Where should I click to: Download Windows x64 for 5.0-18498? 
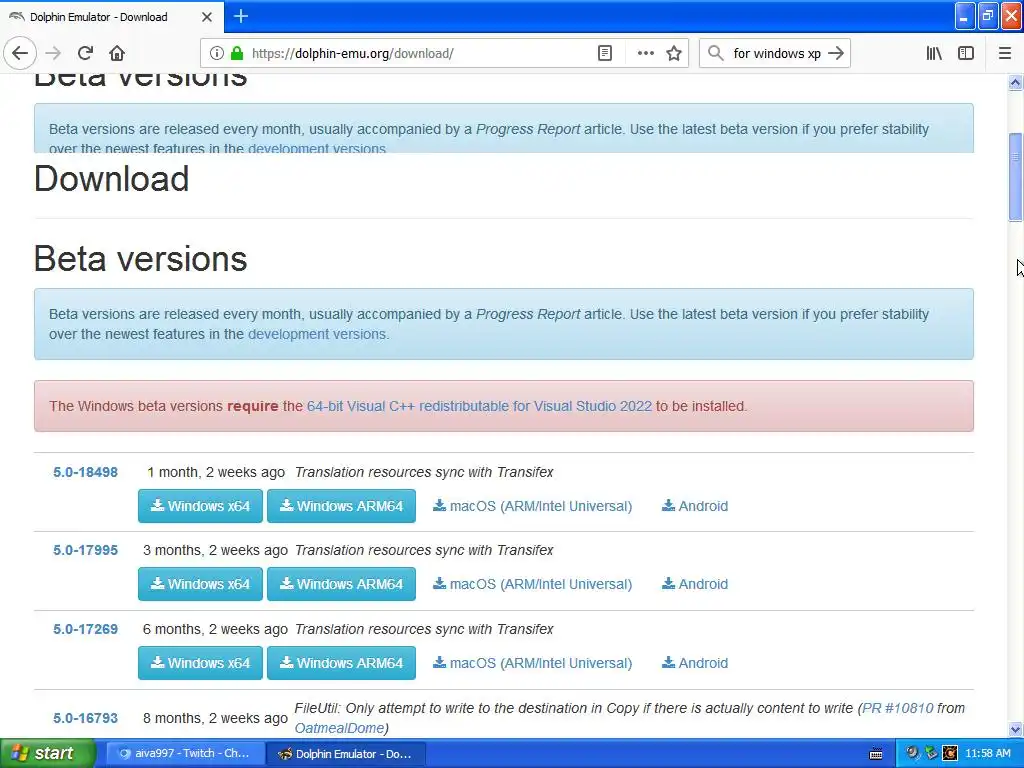pyautogui.click(x=200, y=506)
